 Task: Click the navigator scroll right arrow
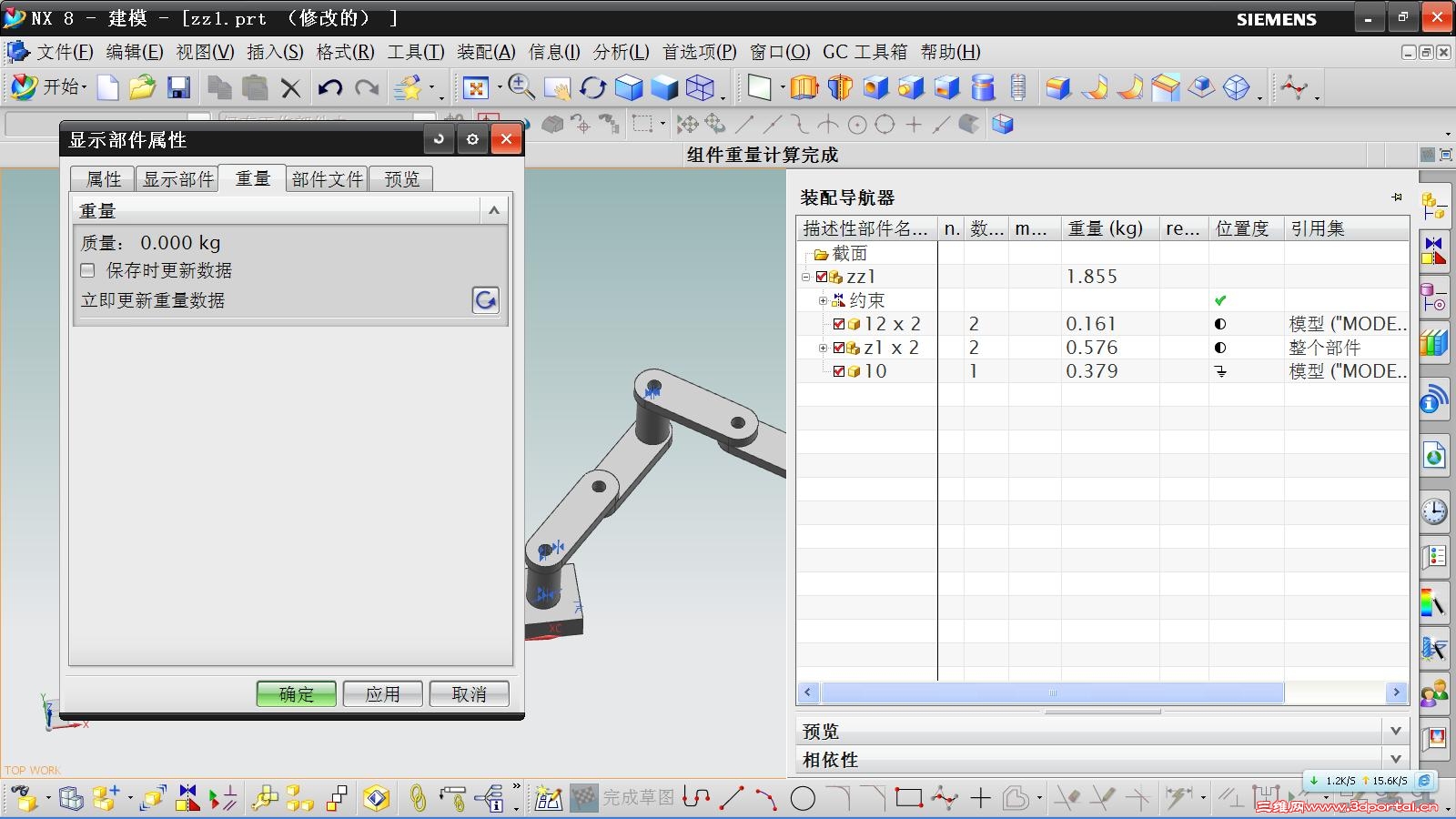tap(1397, 693)
